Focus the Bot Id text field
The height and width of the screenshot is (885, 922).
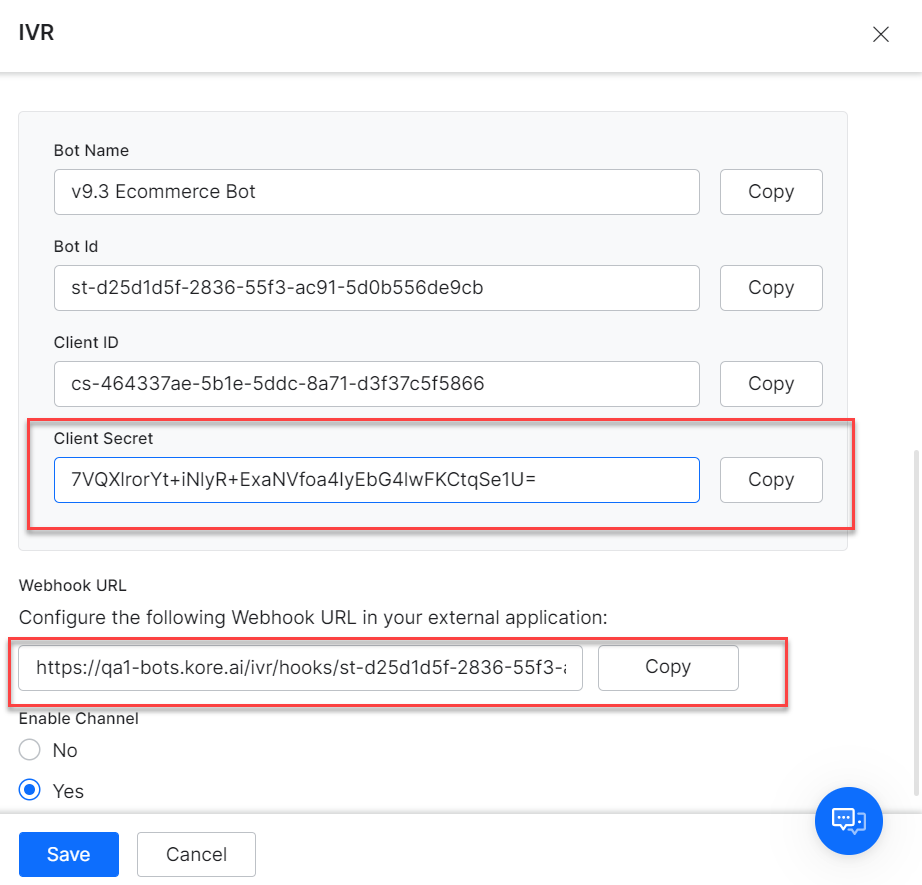click(x=376, y=288)
